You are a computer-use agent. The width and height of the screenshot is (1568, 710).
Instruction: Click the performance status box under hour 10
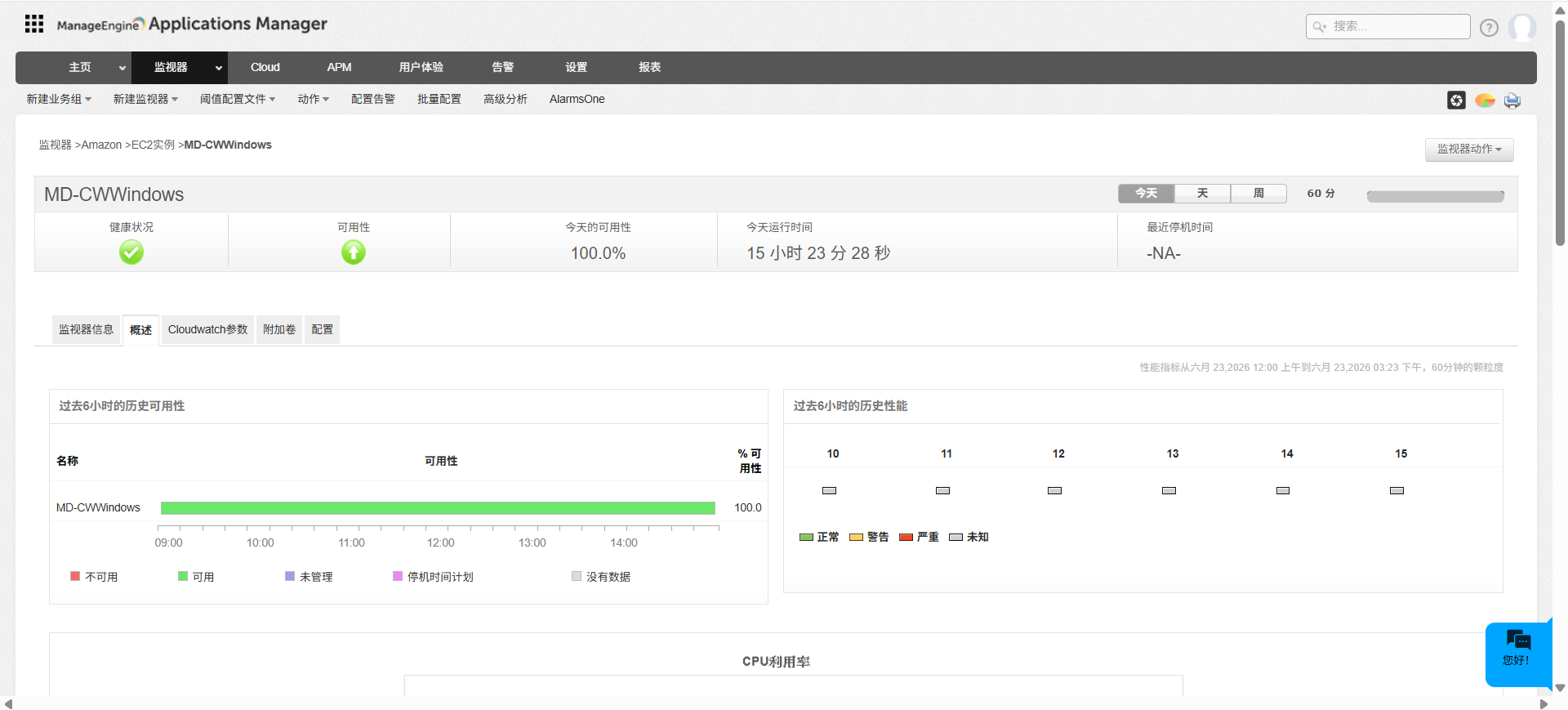[x=830, y=490]
